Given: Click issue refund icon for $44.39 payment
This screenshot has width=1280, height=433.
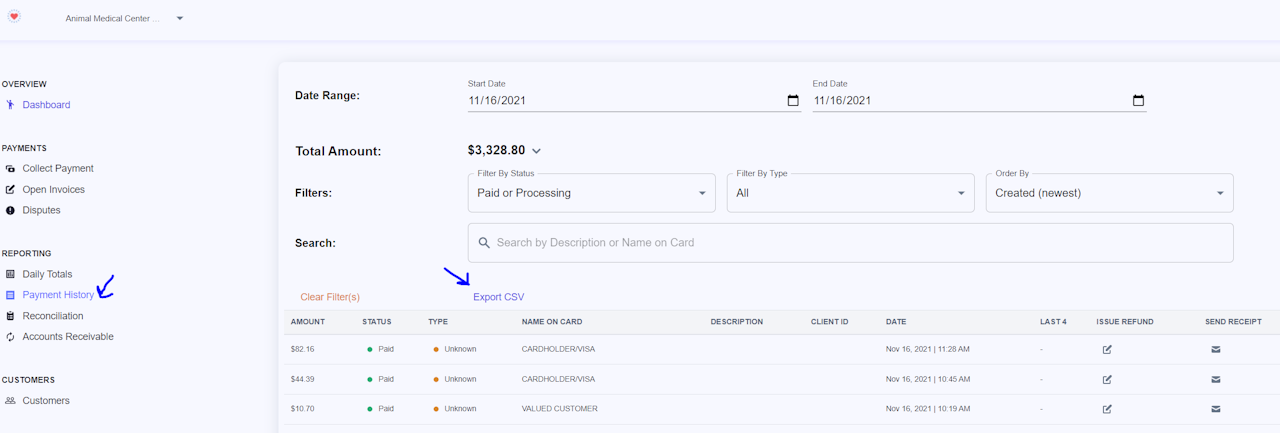Looking at the screenshot, I should pos(1107,380).
